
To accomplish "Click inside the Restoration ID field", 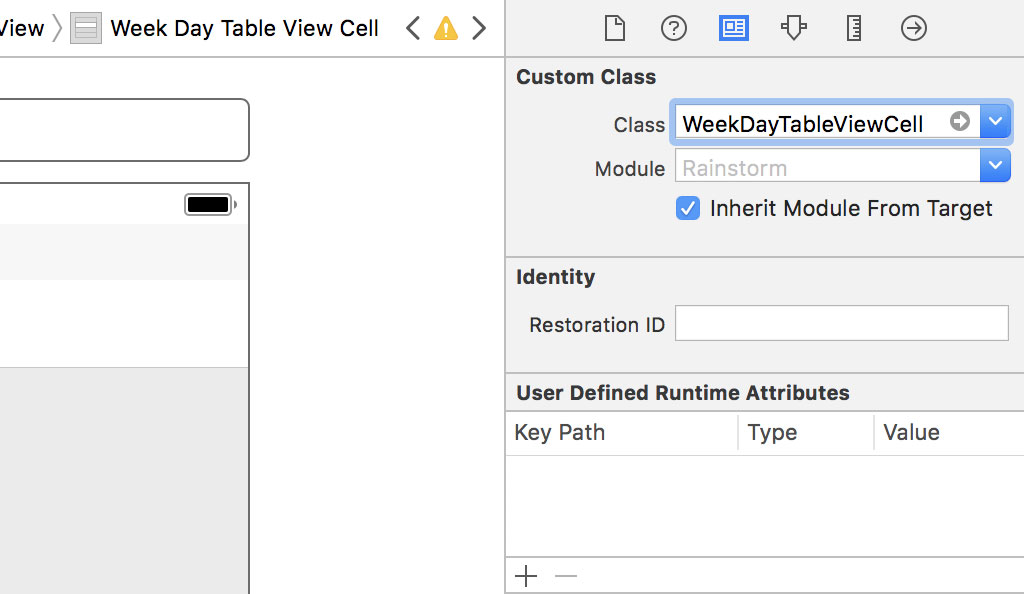I will [x=841, y=323].
